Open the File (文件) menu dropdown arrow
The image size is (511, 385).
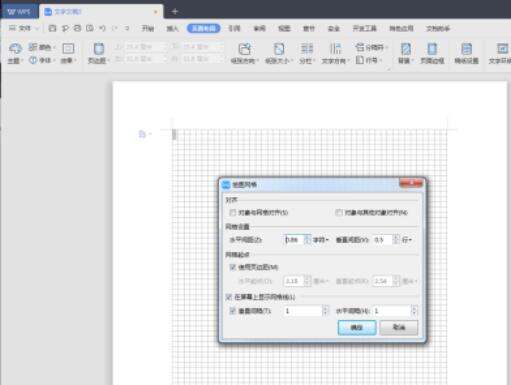pos(37,29)
